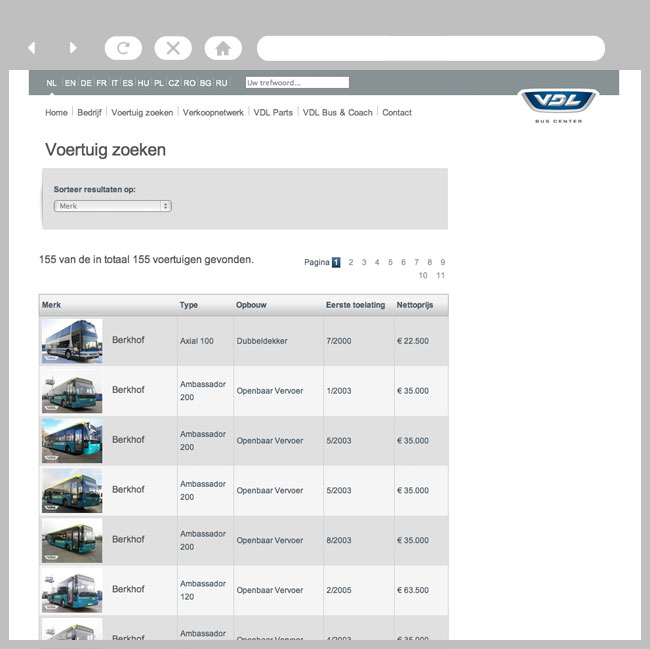
Task: Click the '1/2003' date cell
Action: tap(339, 391)
